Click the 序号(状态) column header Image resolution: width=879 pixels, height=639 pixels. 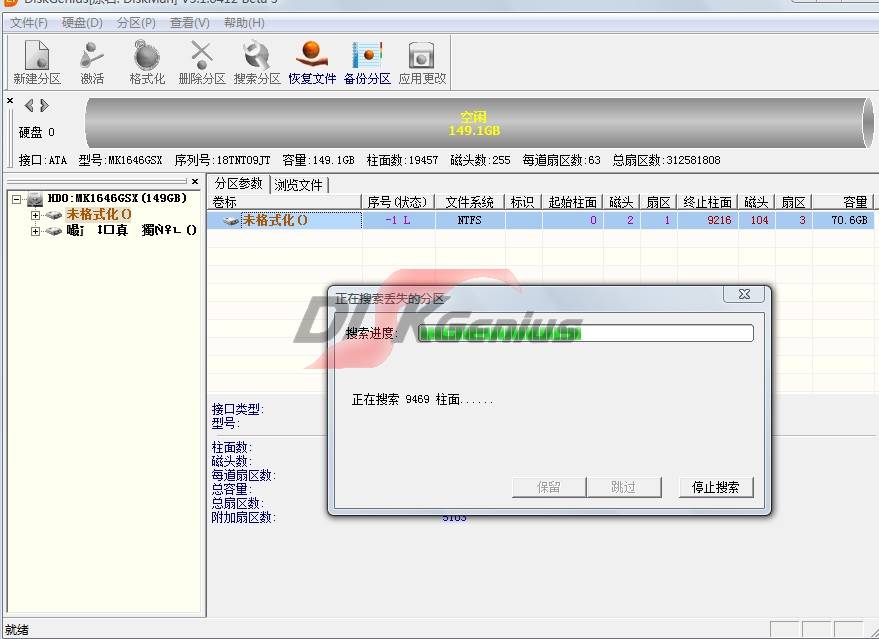[x=398, y=202]
